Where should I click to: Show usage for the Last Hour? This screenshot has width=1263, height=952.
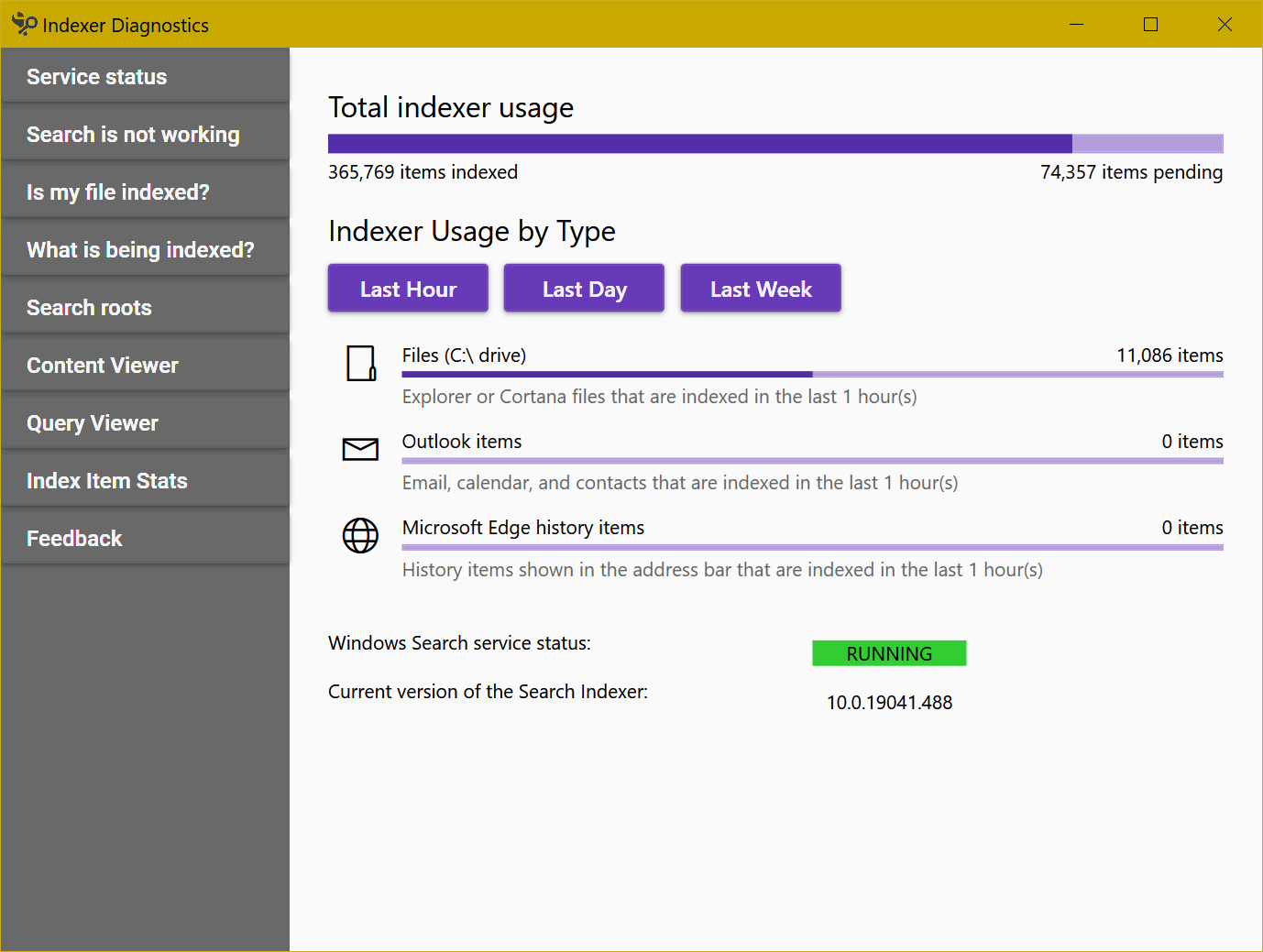click(x=408, y=289)
